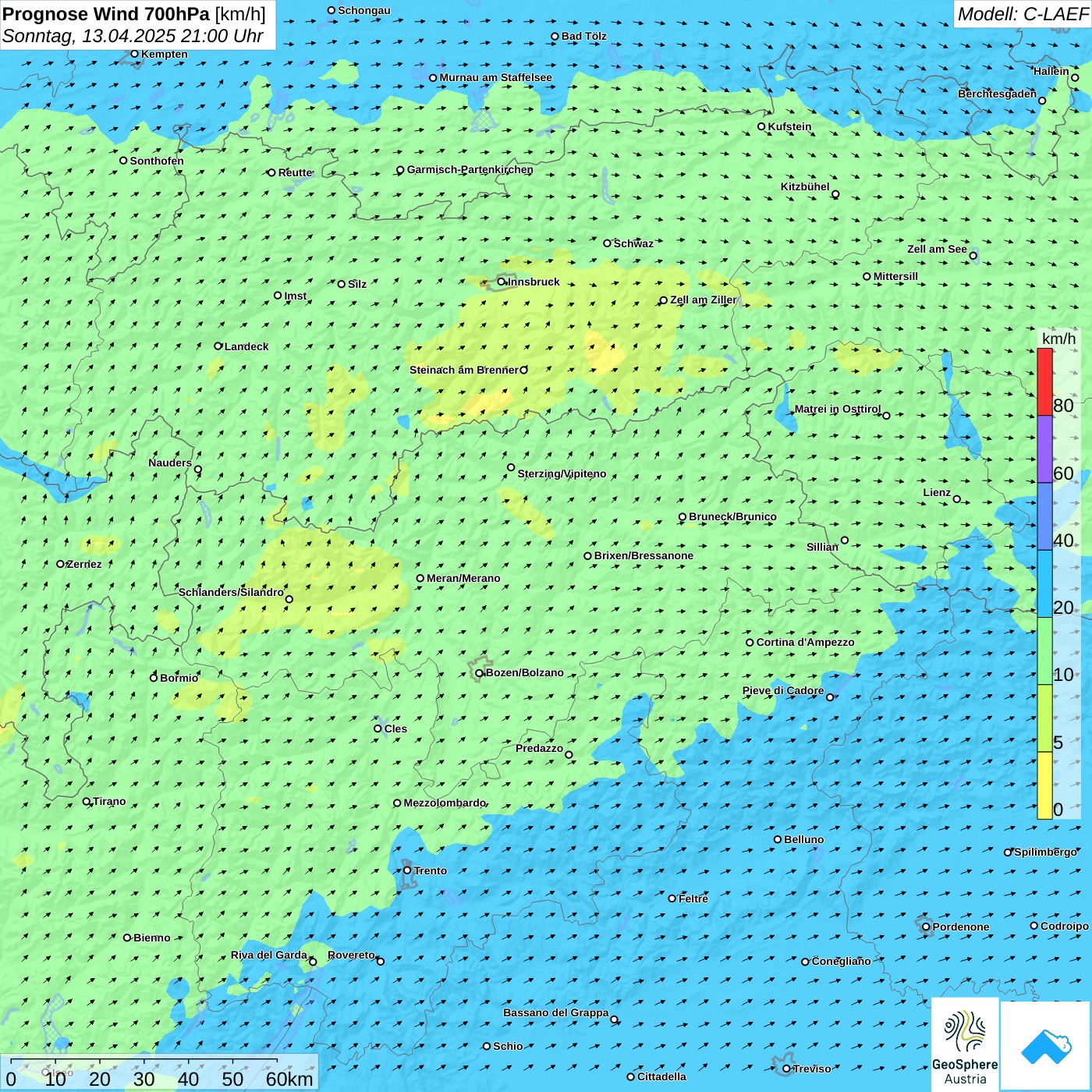Image resolution: width=1092 pixels, height=1092 pixels.
Task: Click the Tirano city label
Action: (109, 801)
